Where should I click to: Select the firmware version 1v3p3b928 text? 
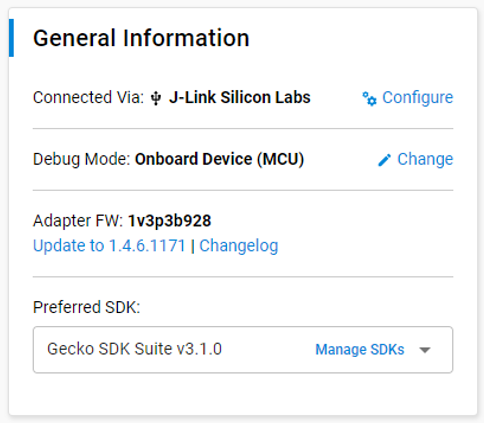[x=169, y=221]
